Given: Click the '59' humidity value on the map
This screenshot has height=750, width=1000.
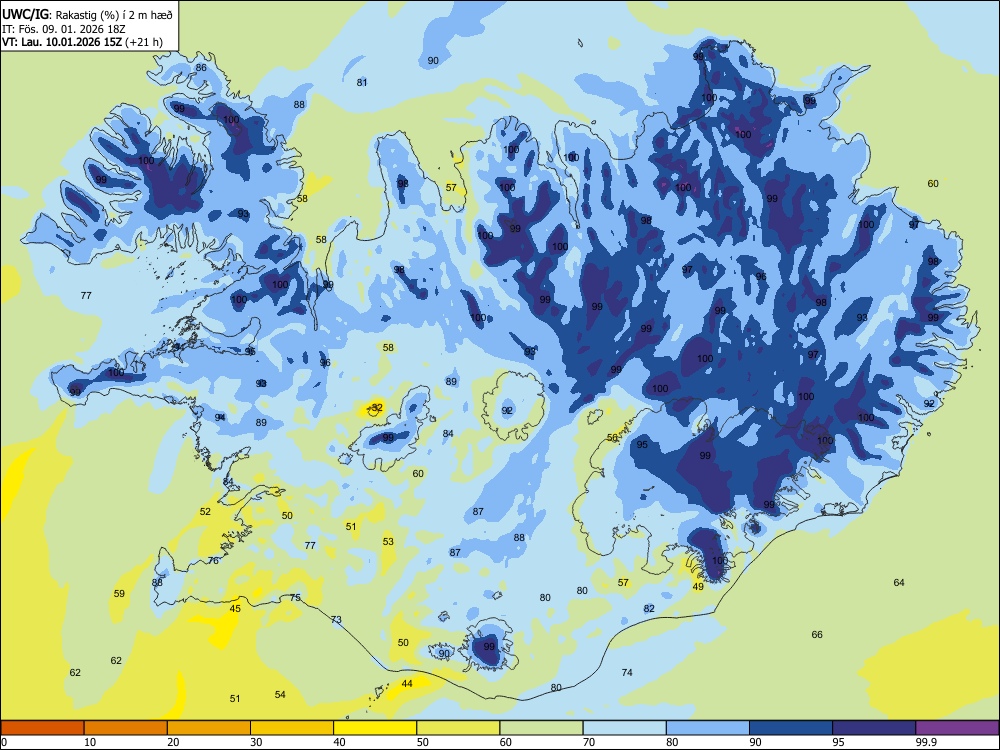Looking at the screenshot, I should [x=119, y=593].
